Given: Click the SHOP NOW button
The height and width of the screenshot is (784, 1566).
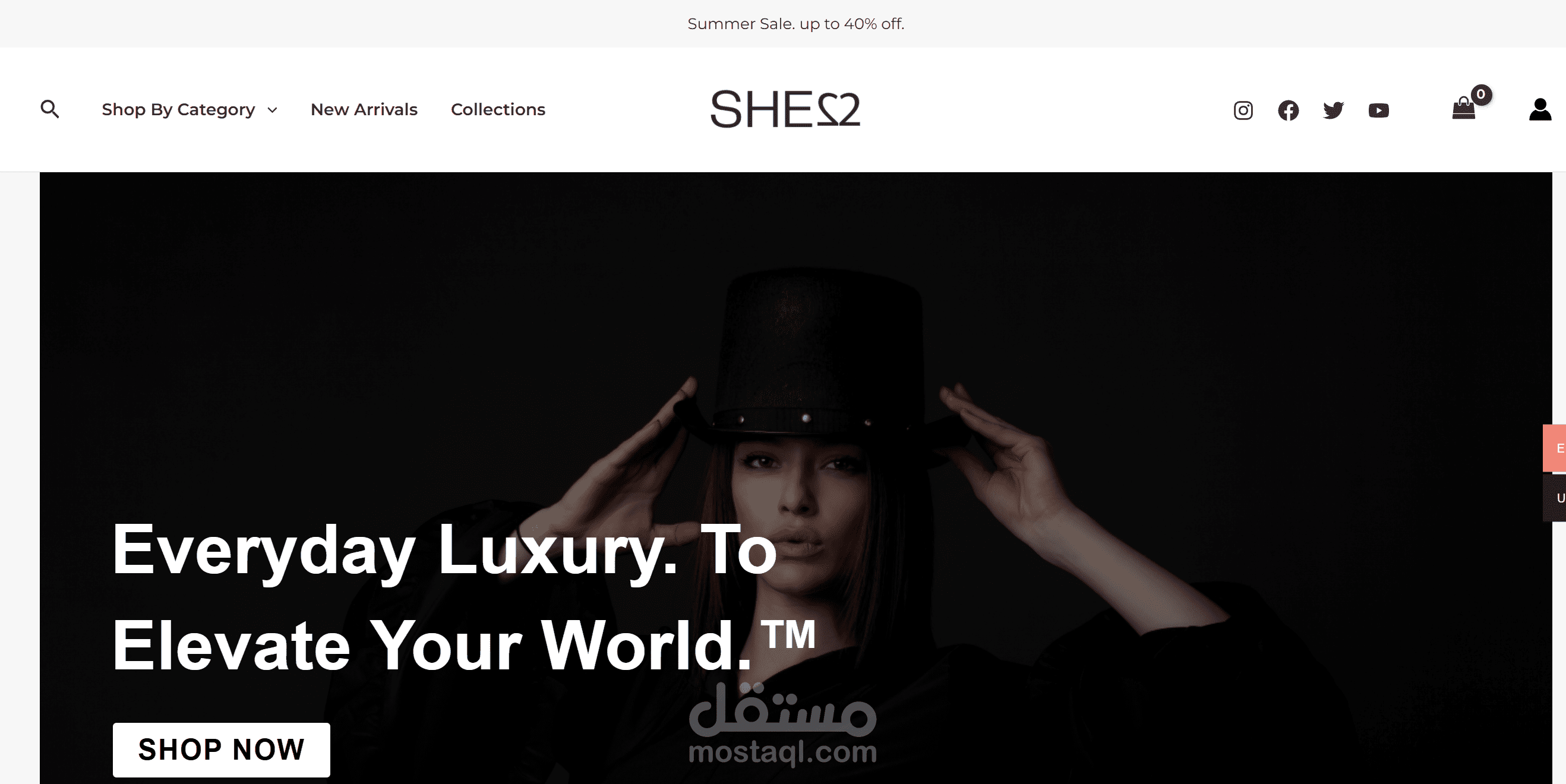Looking at the screenshot, I should [x=221, y=750].
